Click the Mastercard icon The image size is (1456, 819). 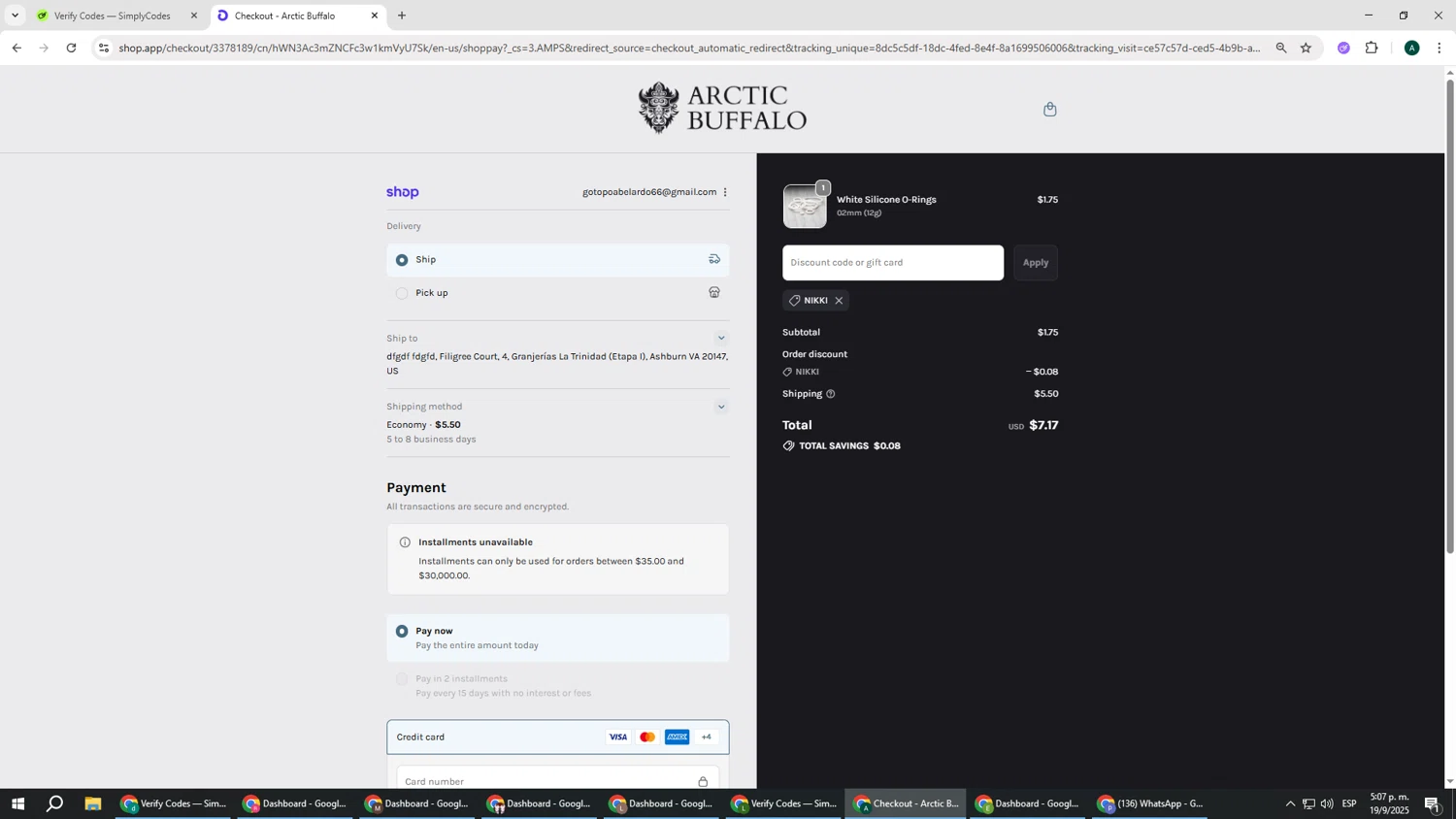(647, 737)
